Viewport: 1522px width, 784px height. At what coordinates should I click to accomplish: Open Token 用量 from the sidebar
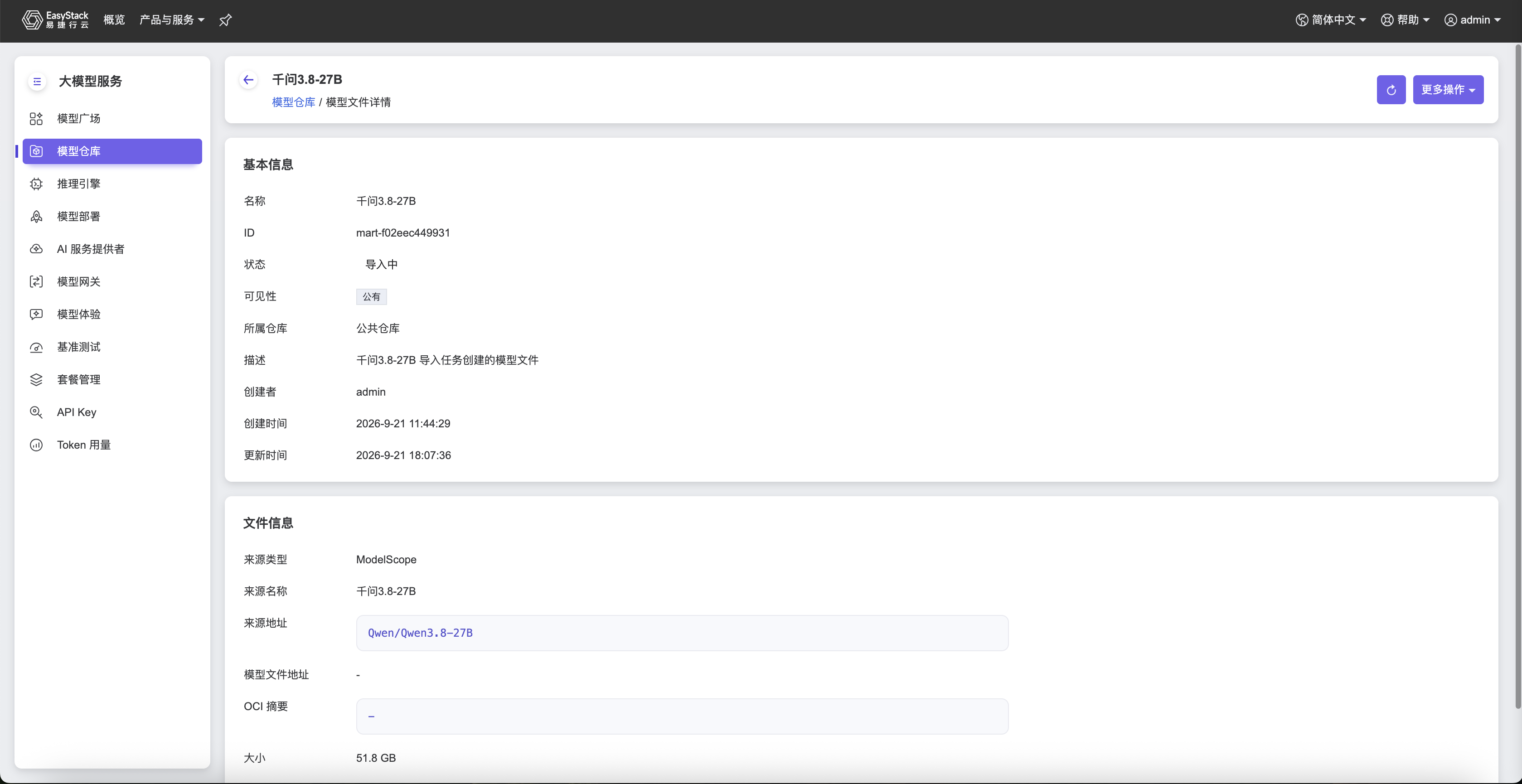pos(112,445)
